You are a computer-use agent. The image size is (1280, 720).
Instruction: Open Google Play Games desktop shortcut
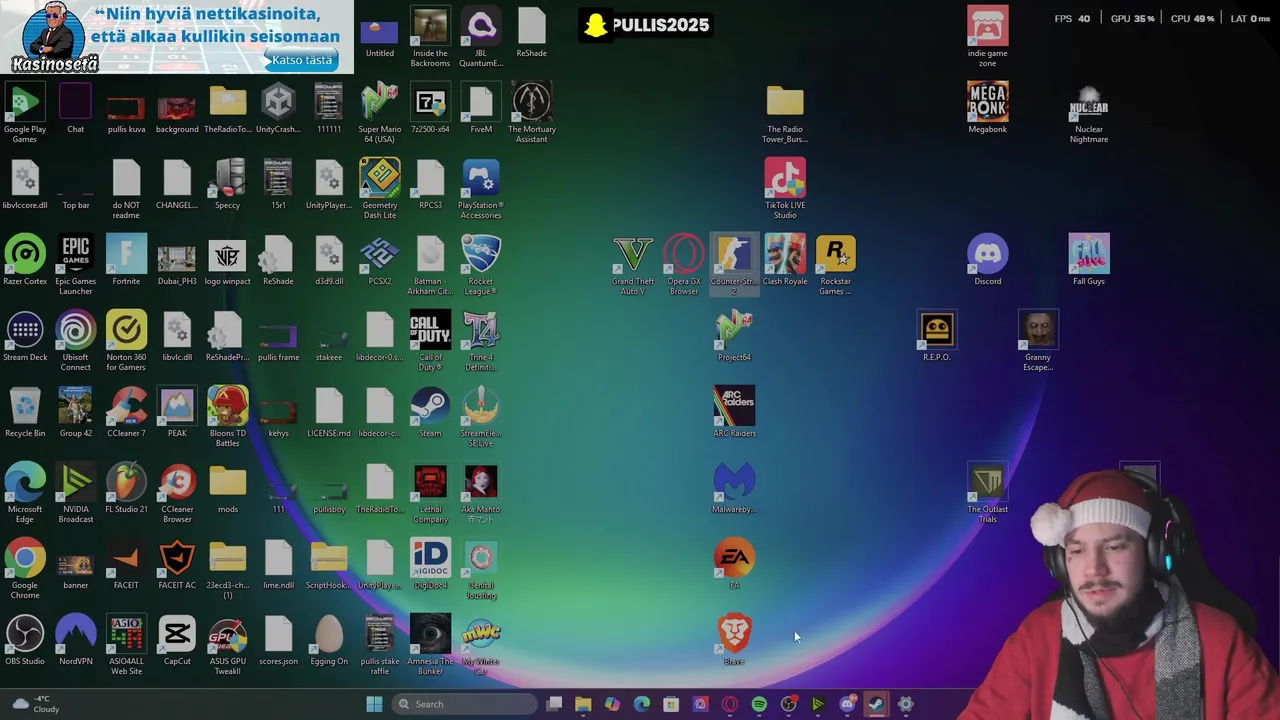[x=25, y=112]
